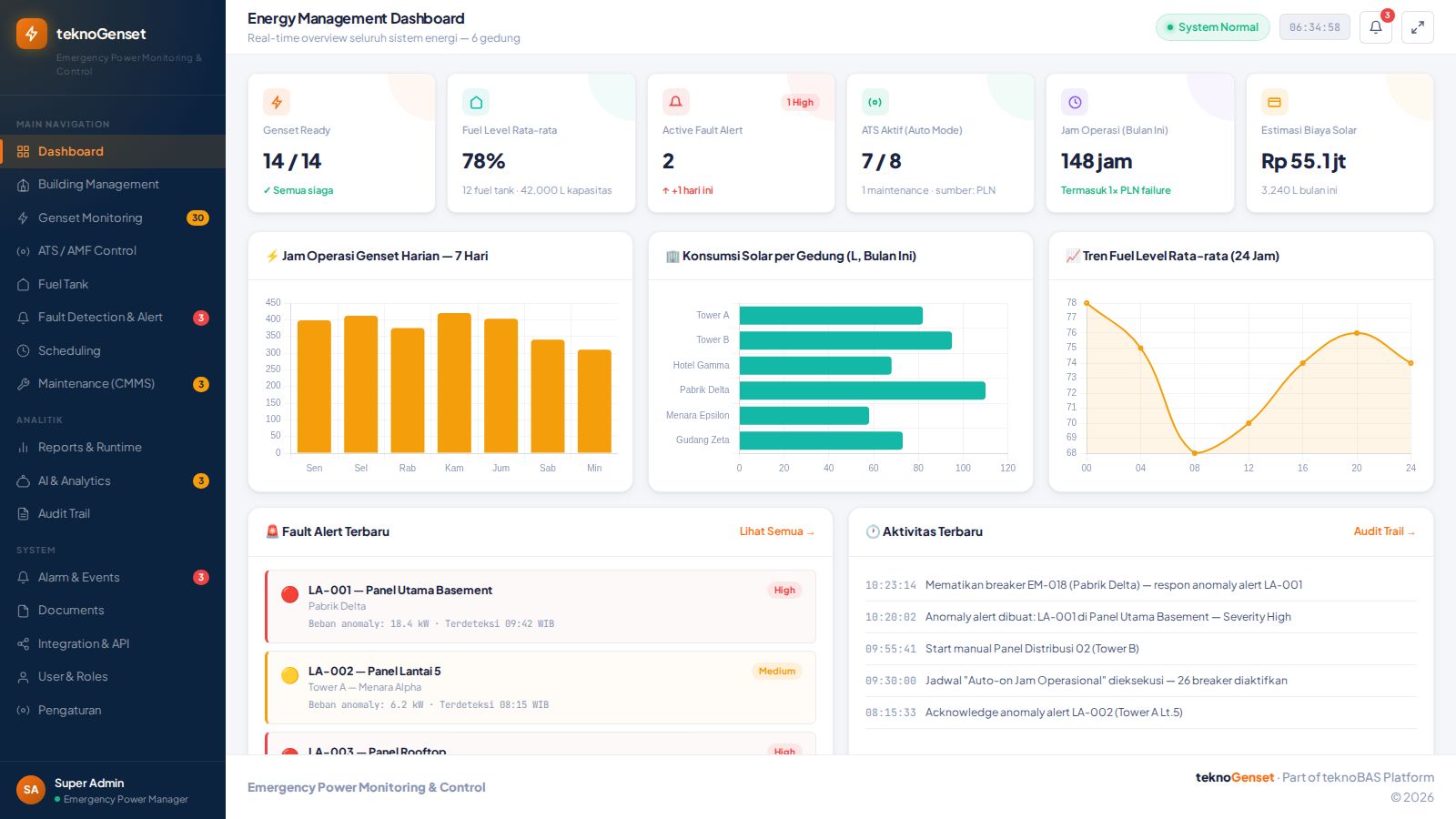This screenshot has width=1456, height=819.
Task: Click Lihat Semua link
Action: (777, 531)
